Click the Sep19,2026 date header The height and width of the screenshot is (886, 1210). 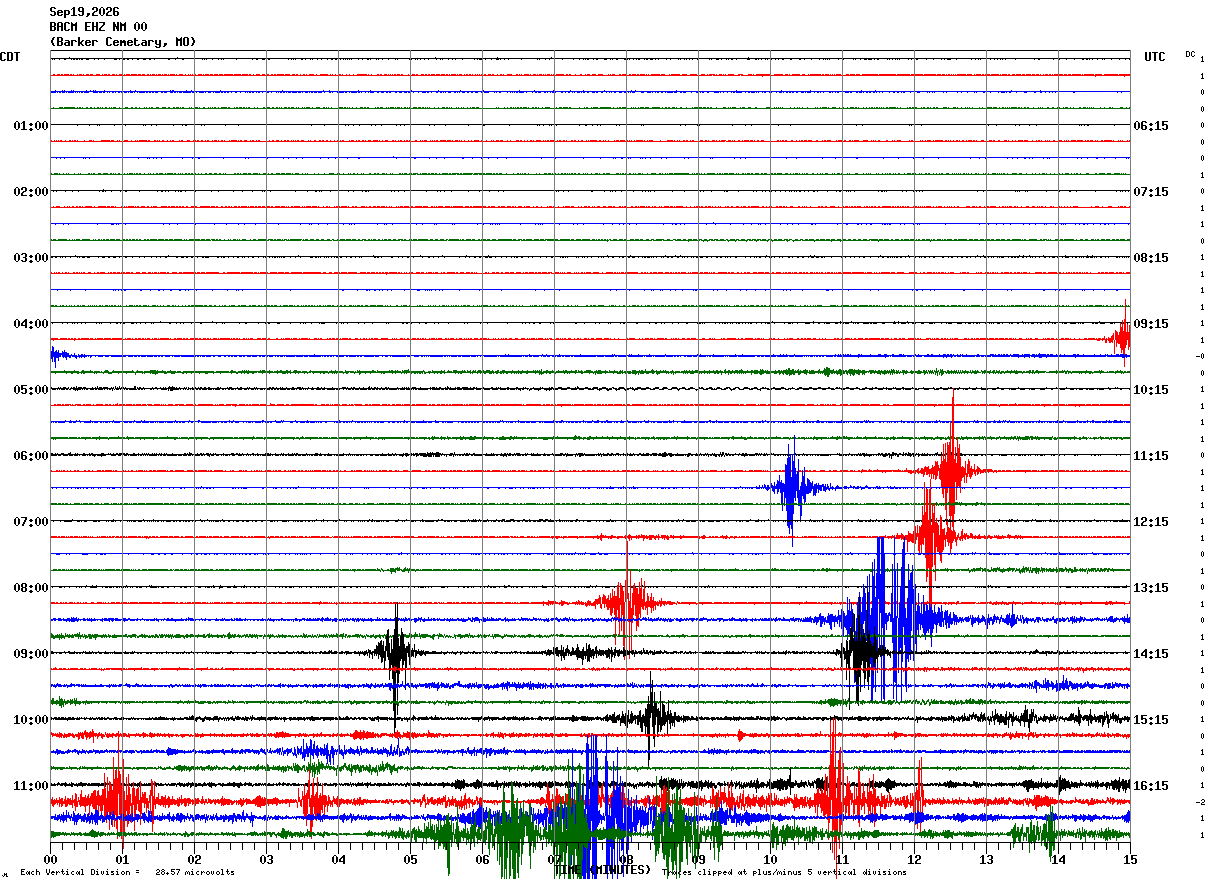click(84, 12)
